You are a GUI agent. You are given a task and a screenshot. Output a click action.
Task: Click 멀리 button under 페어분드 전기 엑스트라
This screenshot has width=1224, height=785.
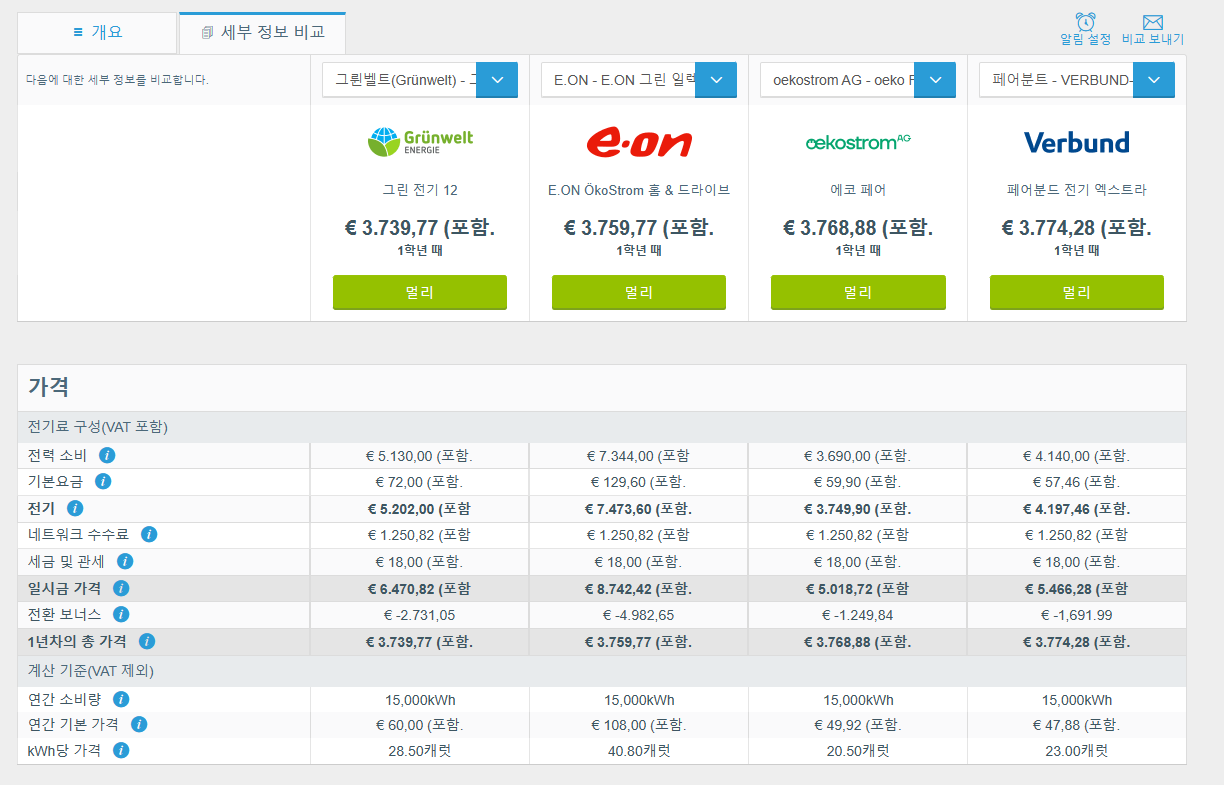1077,292
